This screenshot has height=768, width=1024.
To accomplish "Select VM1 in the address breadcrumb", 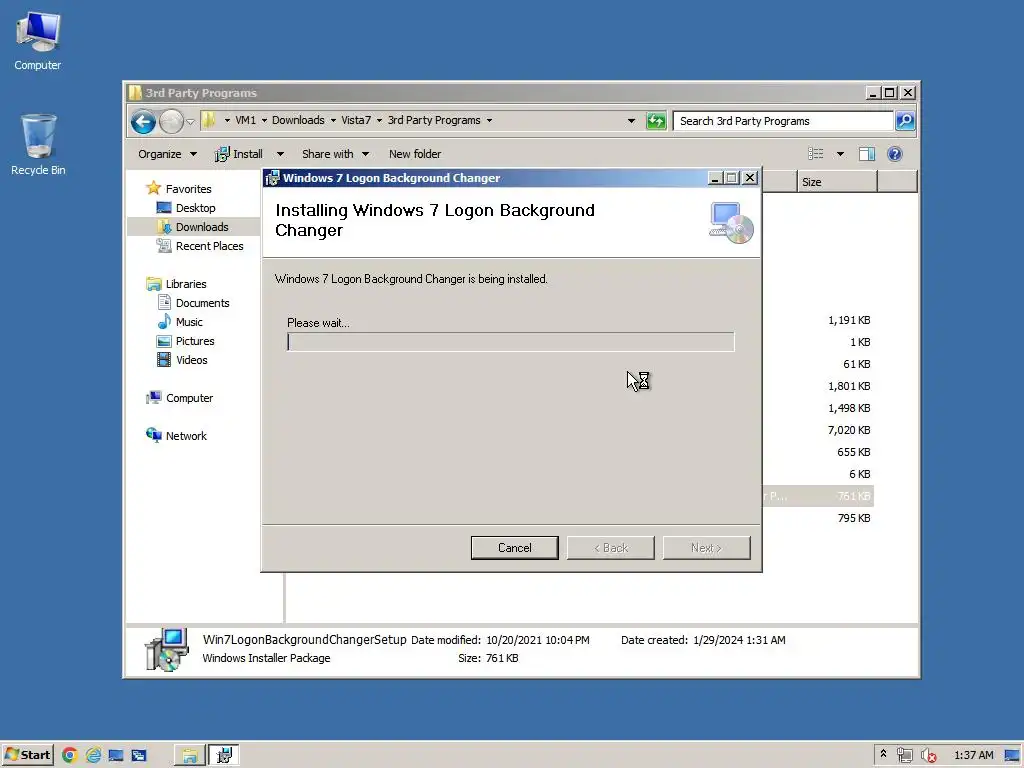I will pos(246,120).
